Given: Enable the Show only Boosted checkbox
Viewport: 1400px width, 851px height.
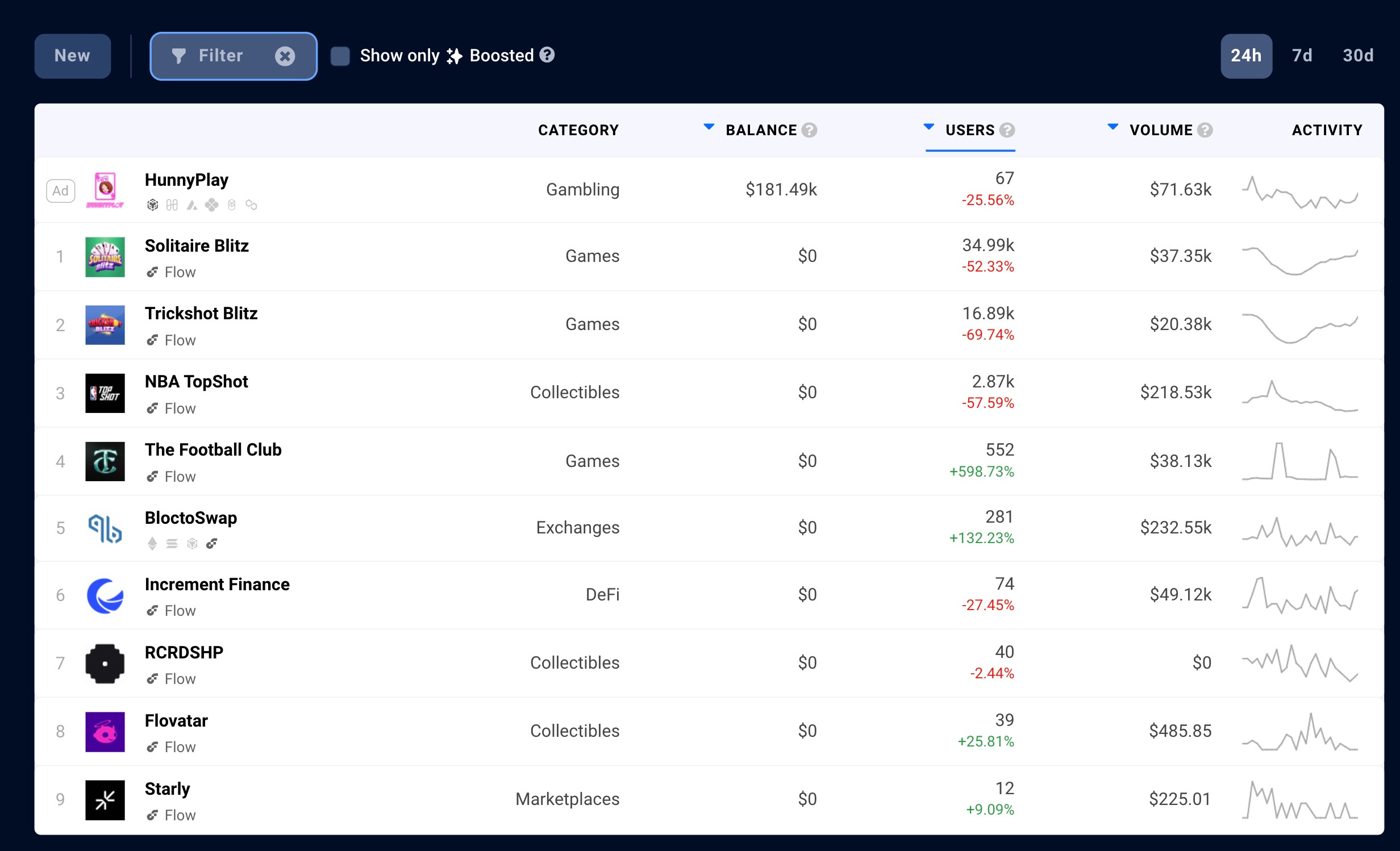Looking at the screenshot, I should (340, 56).
